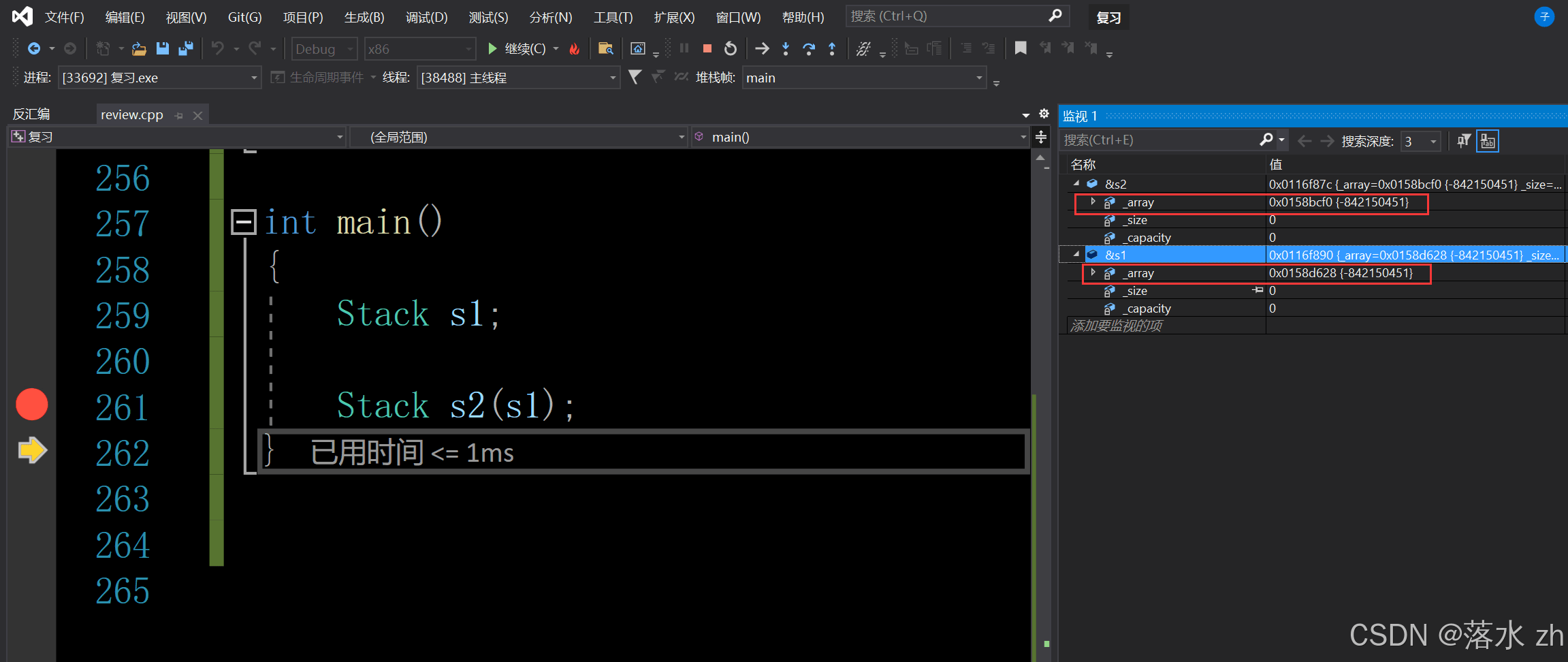This screenshot has height=662, width=1568.
Task: Restart debugging with the circular arrow
Action: tap(731, 48)
